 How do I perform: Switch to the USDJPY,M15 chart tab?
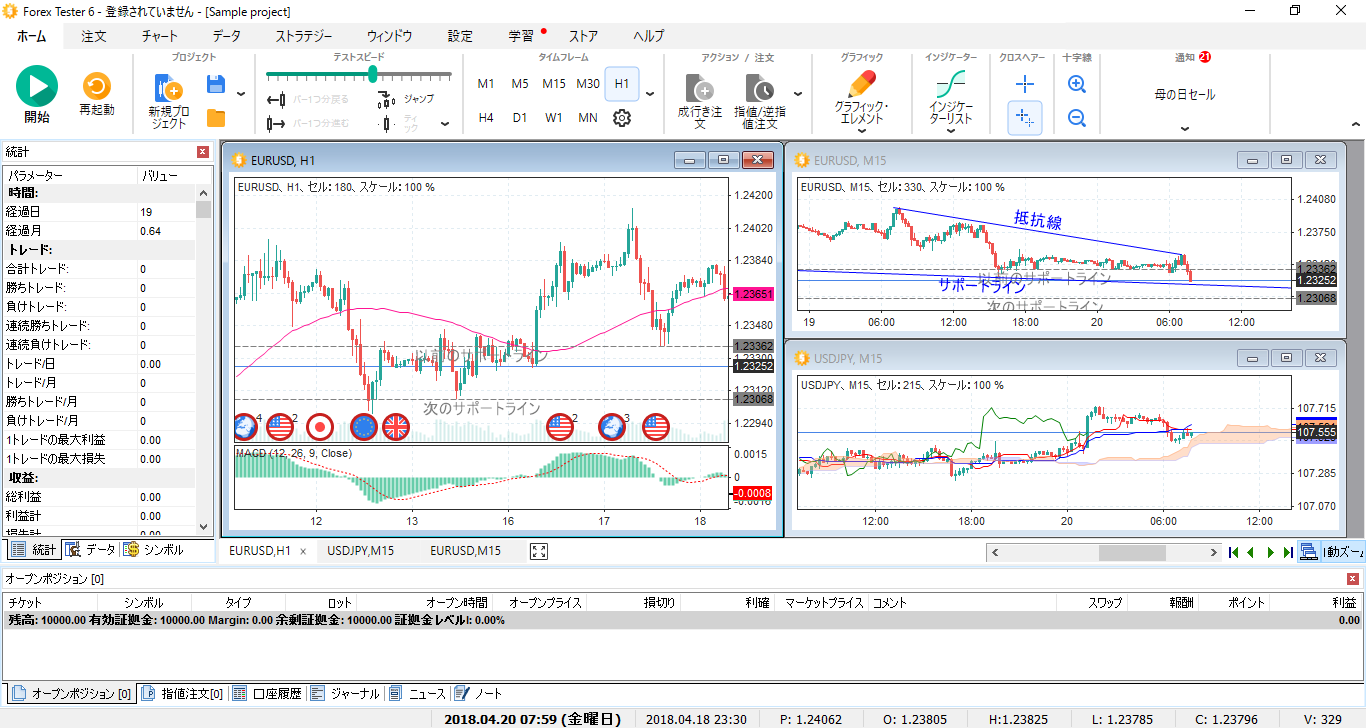click(361, 551)
